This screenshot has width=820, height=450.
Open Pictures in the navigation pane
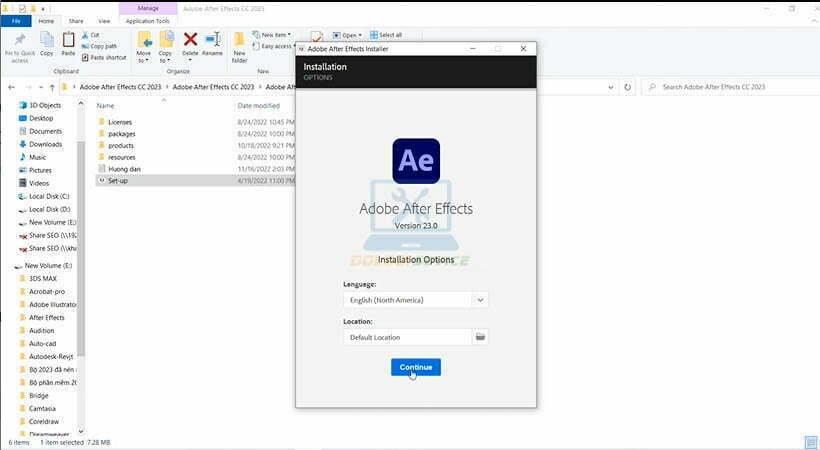click(x=40, y=170)
